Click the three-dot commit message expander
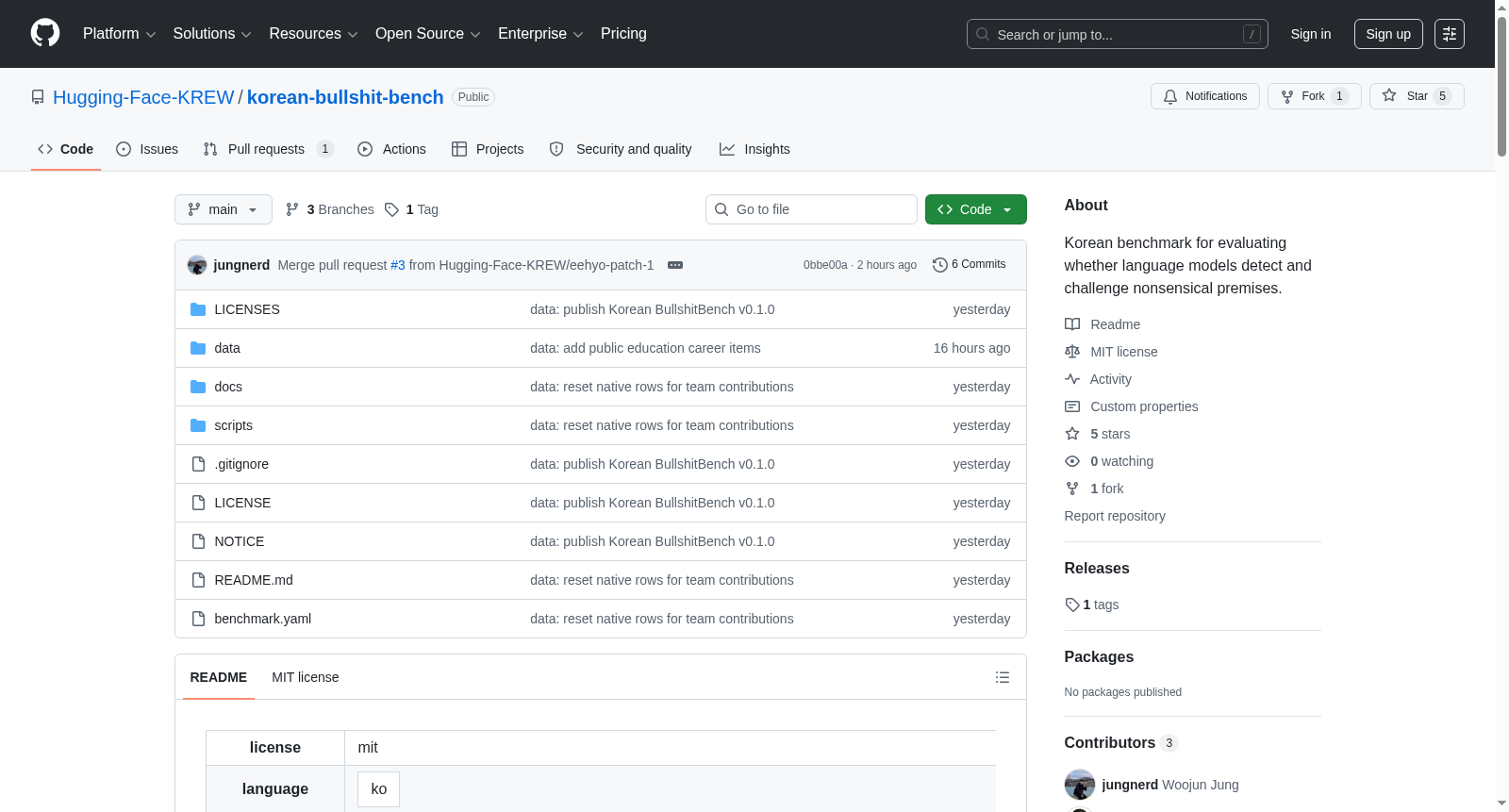This screenshot has width=1509, height=812. 675,265
